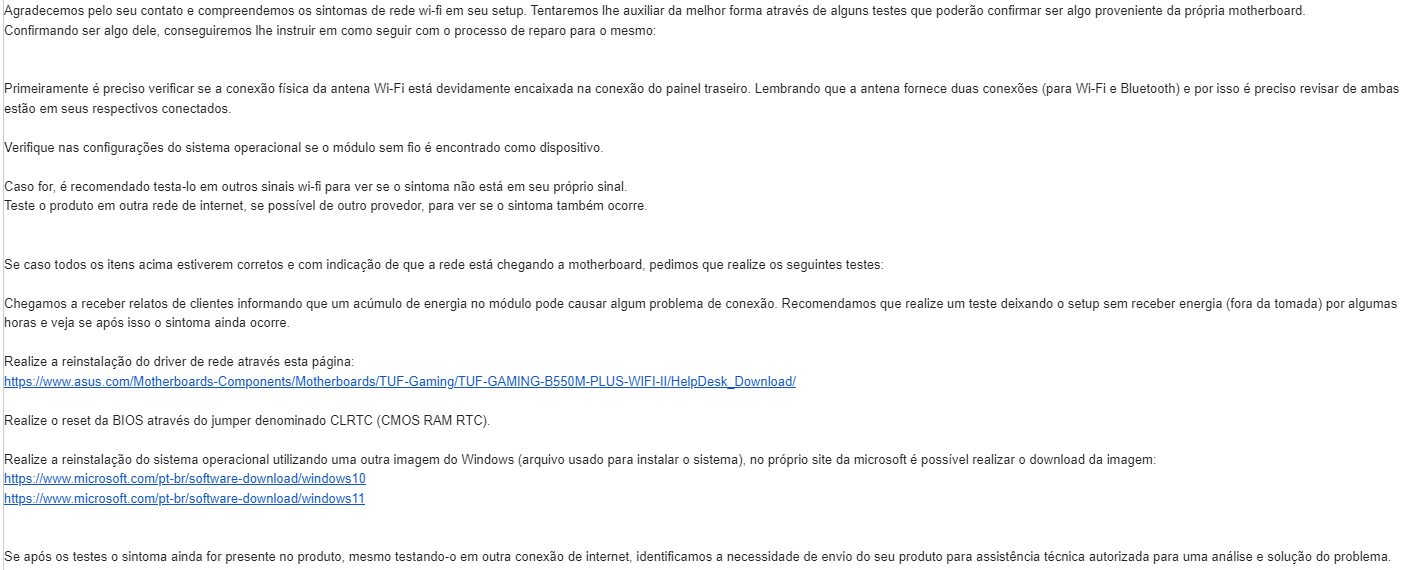Image resolution: width=1421 pixels, height=570 pixels.
Task: Click the final paragraph starting "Se após os testes"
Action: point(697,556)
